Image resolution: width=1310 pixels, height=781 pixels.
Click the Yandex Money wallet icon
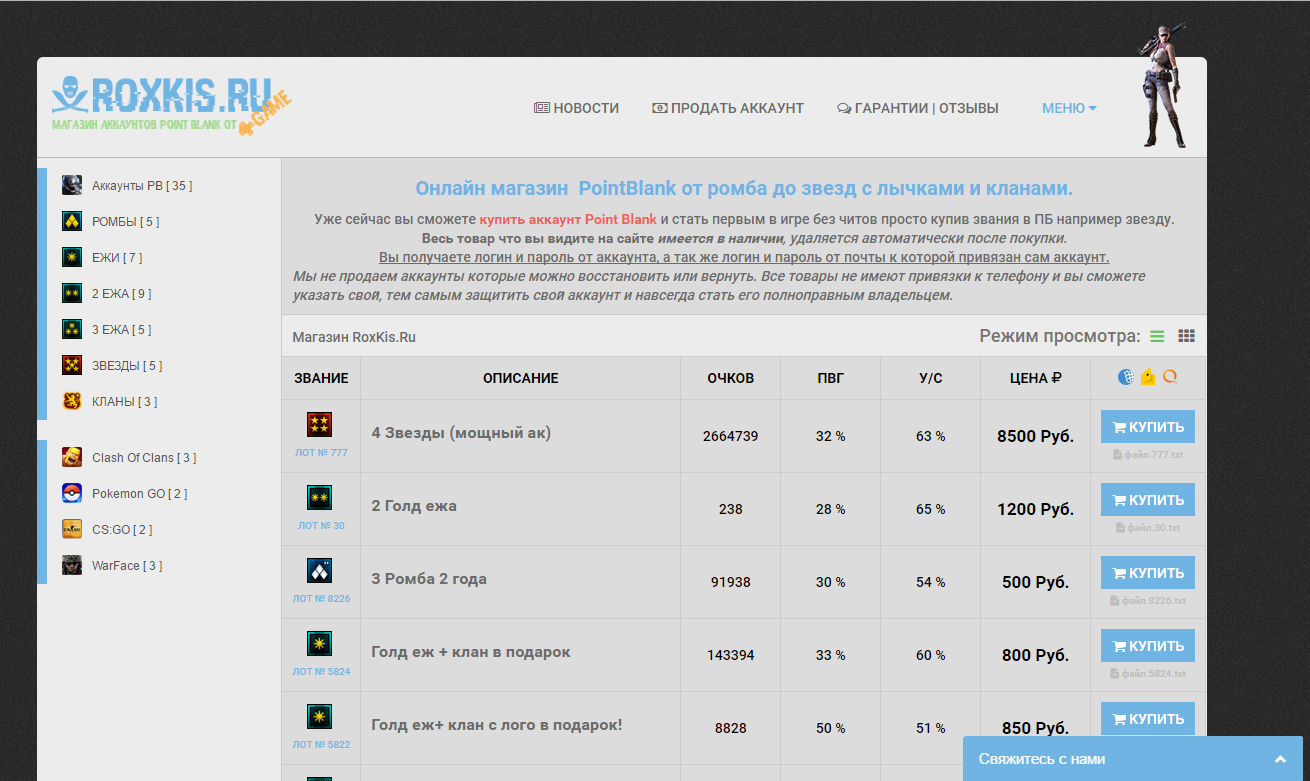pyautogui.click(x=1148, y=377)
